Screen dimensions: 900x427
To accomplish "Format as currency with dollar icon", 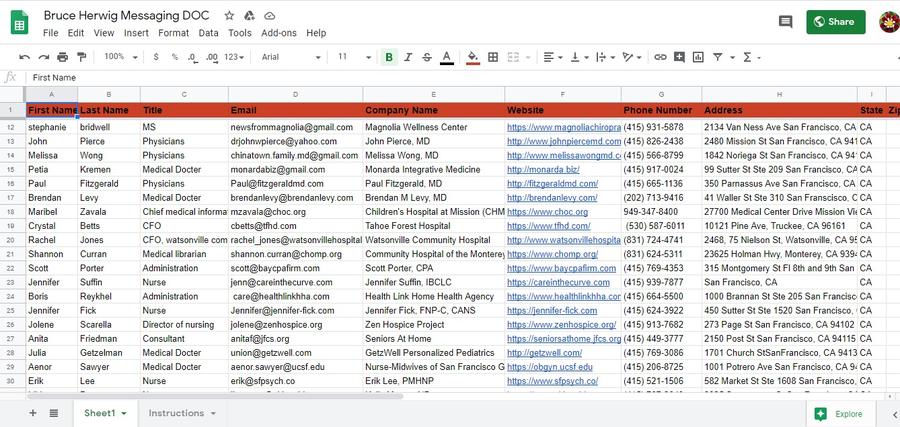I will click(x=156, y=57).
